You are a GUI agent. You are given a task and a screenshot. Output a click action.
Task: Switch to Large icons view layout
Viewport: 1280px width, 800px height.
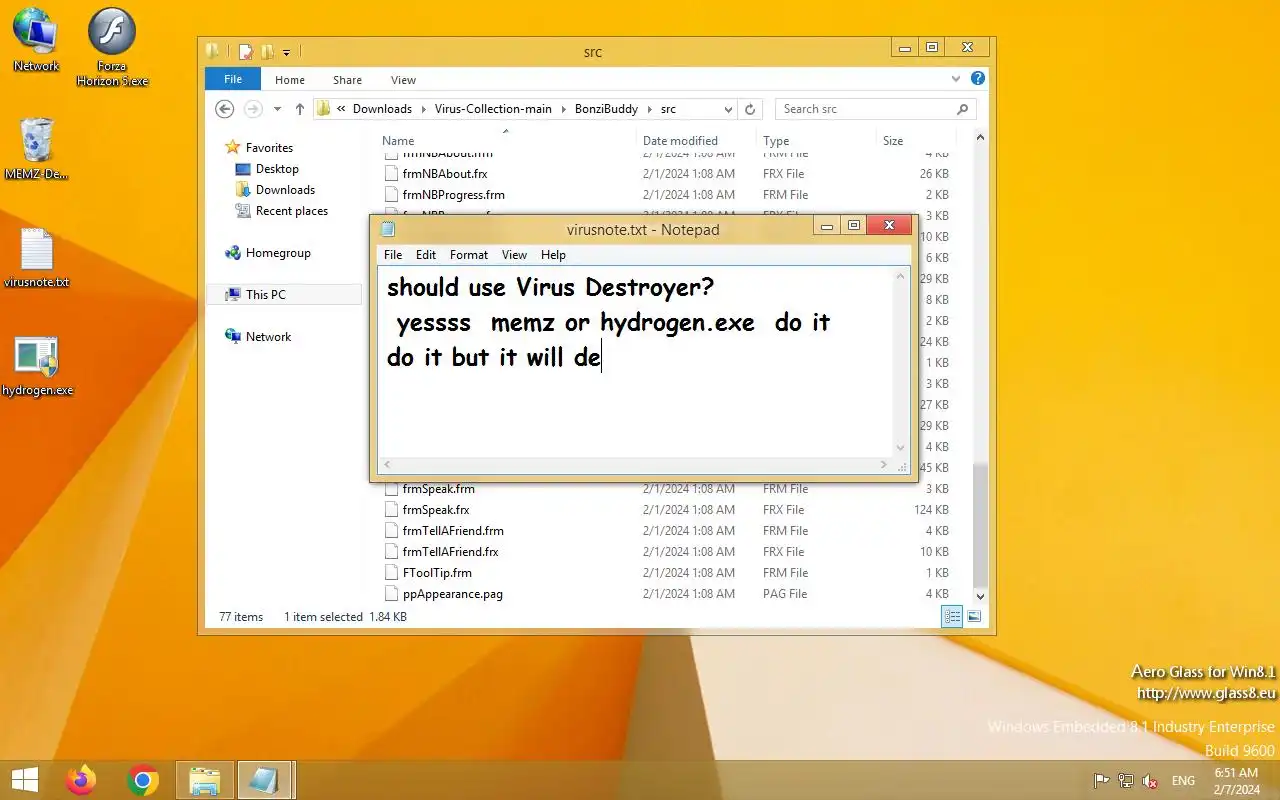point(974,617)
